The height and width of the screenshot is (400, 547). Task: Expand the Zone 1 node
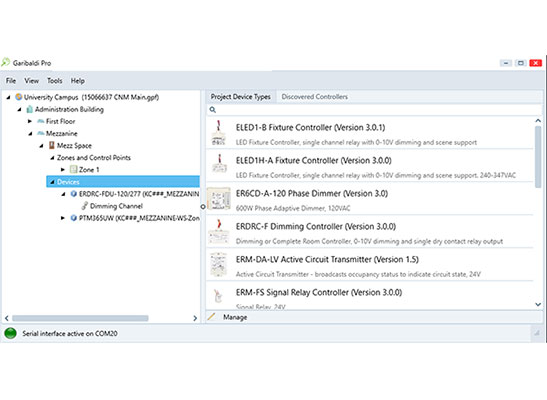(63, 170)
